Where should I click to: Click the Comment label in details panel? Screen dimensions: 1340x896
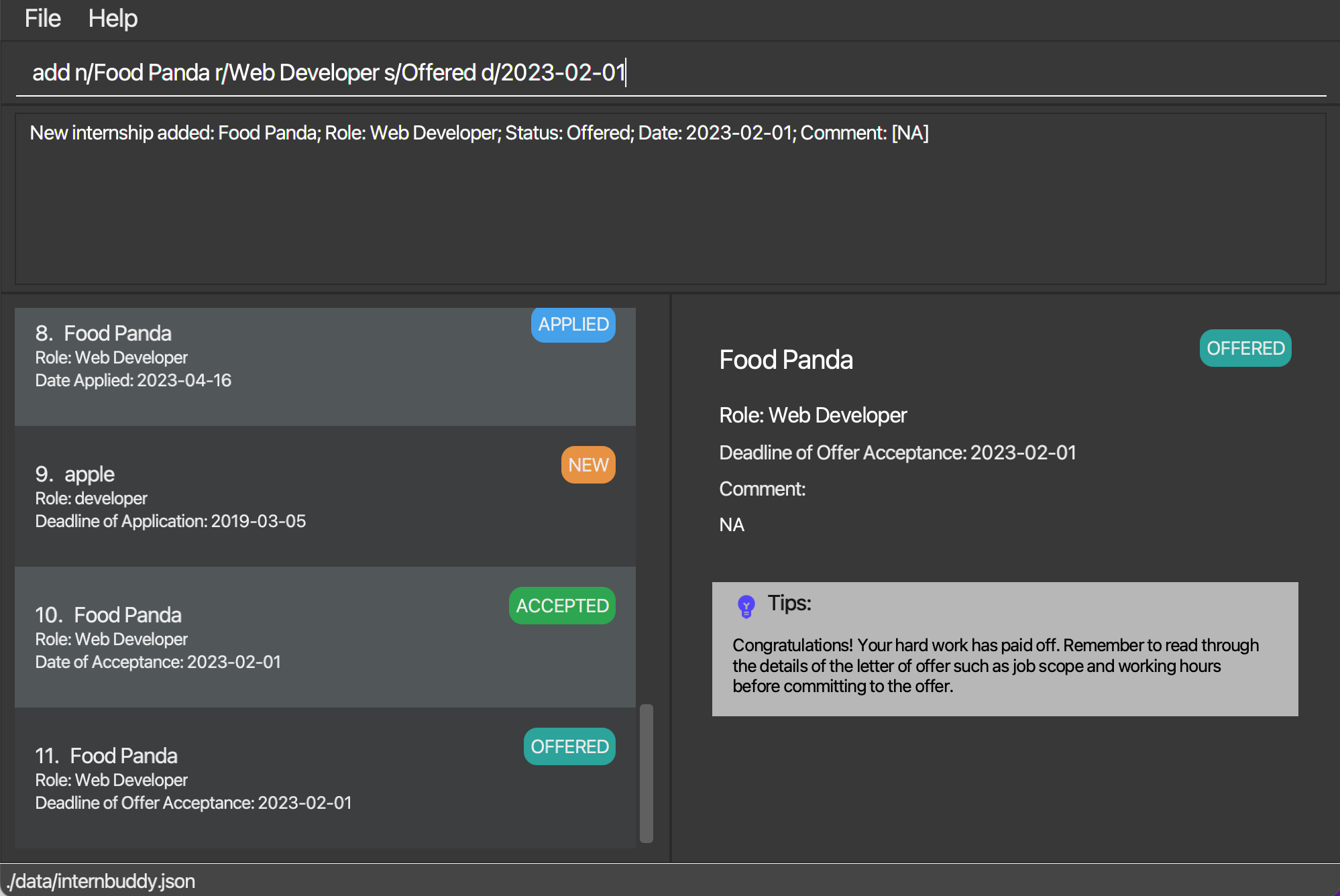tap(763, 489)
